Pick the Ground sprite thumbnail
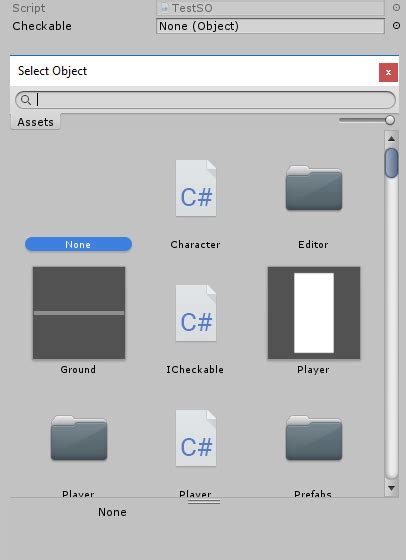This screenshot has width=406, height=560. click(79, 313)
